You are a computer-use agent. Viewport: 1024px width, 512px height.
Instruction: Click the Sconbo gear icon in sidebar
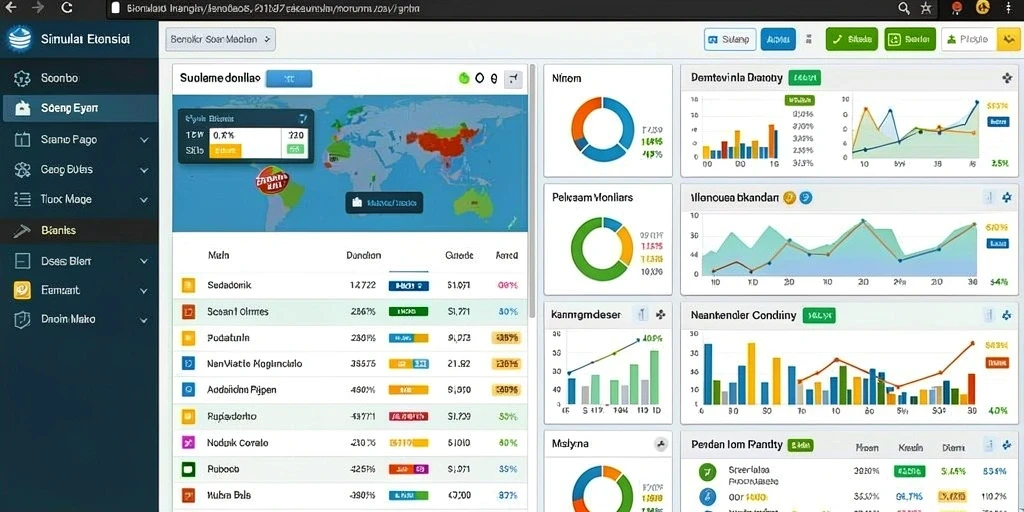coord(22,78)
